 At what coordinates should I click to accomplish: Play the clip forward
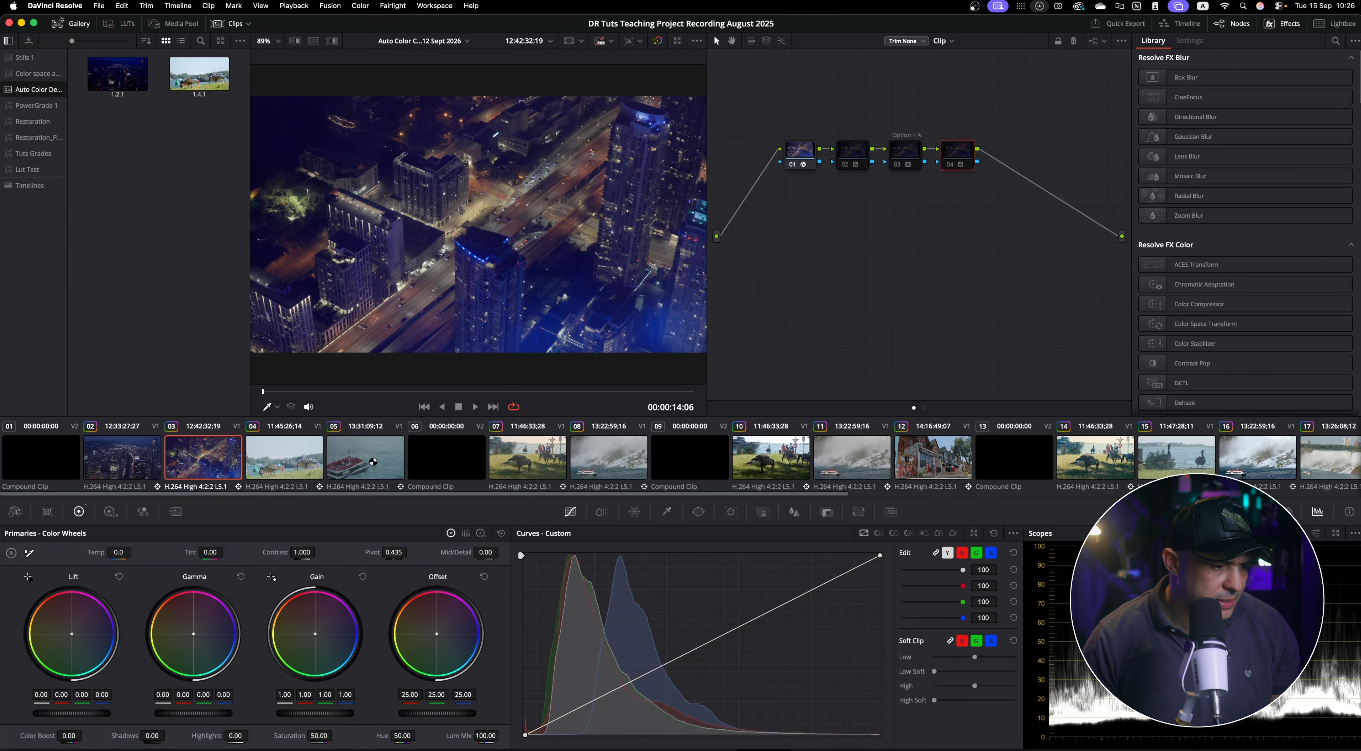pos(475,407)
